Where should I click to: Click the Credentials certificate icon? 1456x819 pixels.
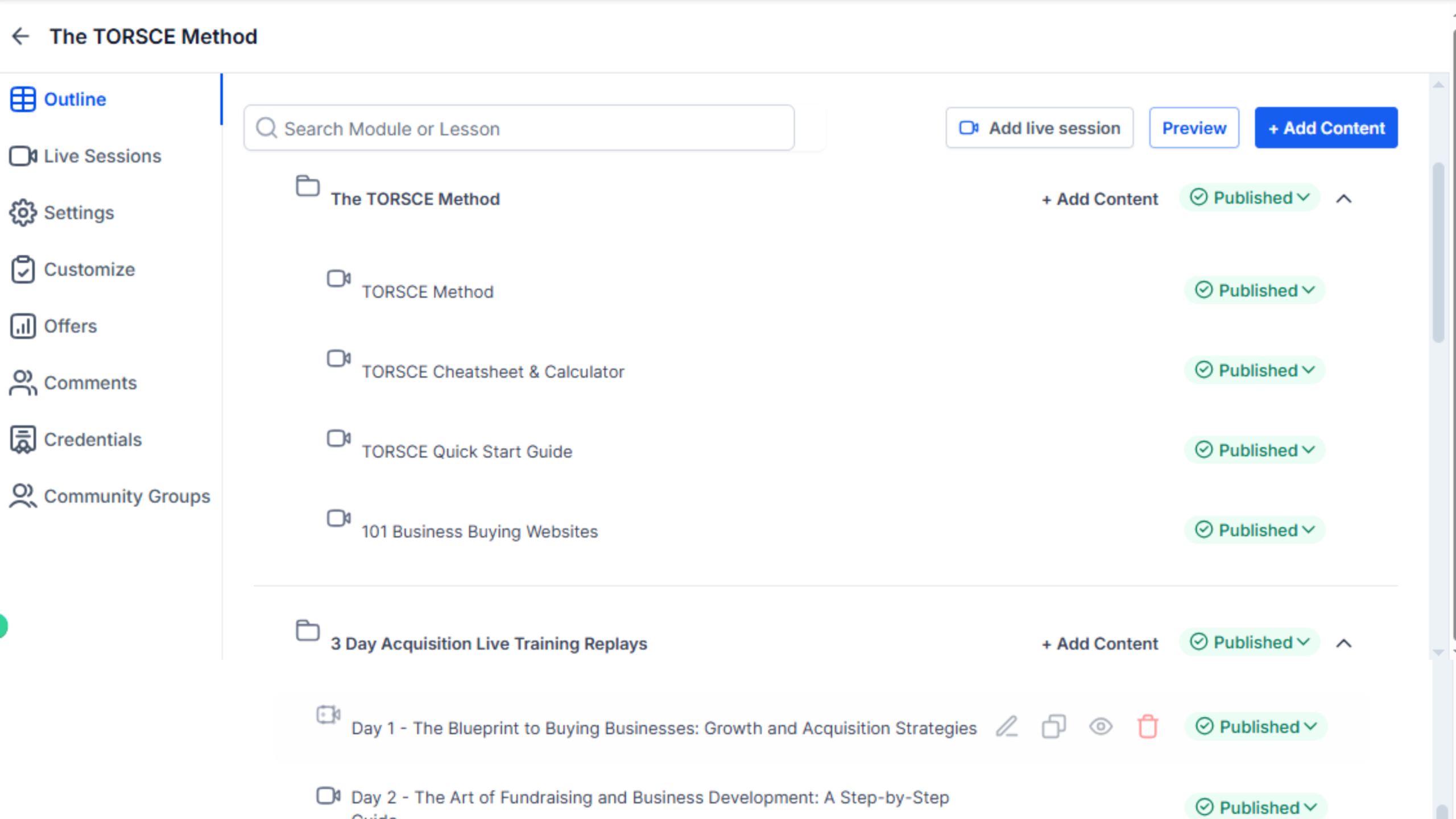pos(23,440)
